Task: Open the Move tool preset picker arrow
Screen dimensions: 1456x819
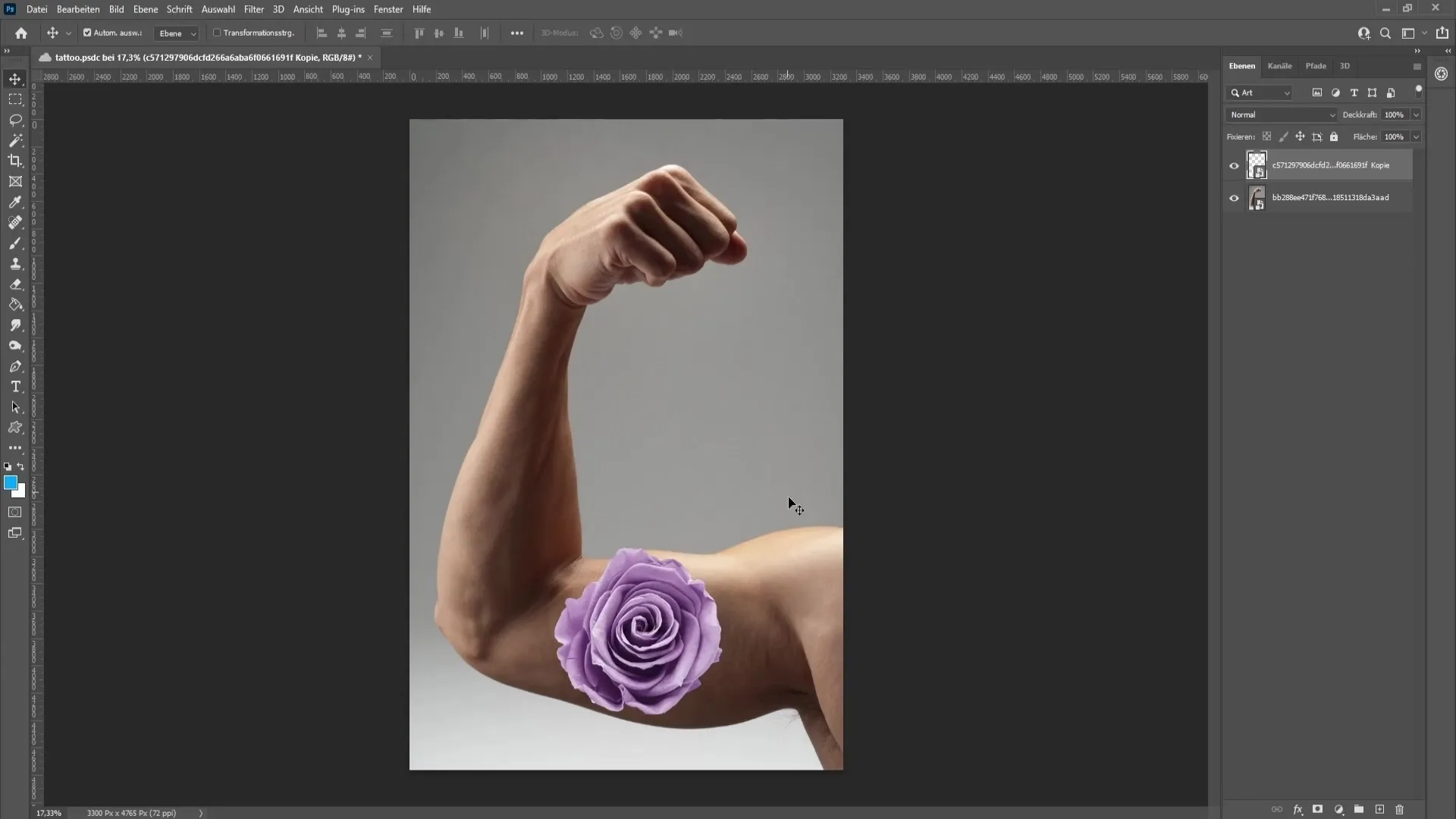Action: (x=68, y=33)
